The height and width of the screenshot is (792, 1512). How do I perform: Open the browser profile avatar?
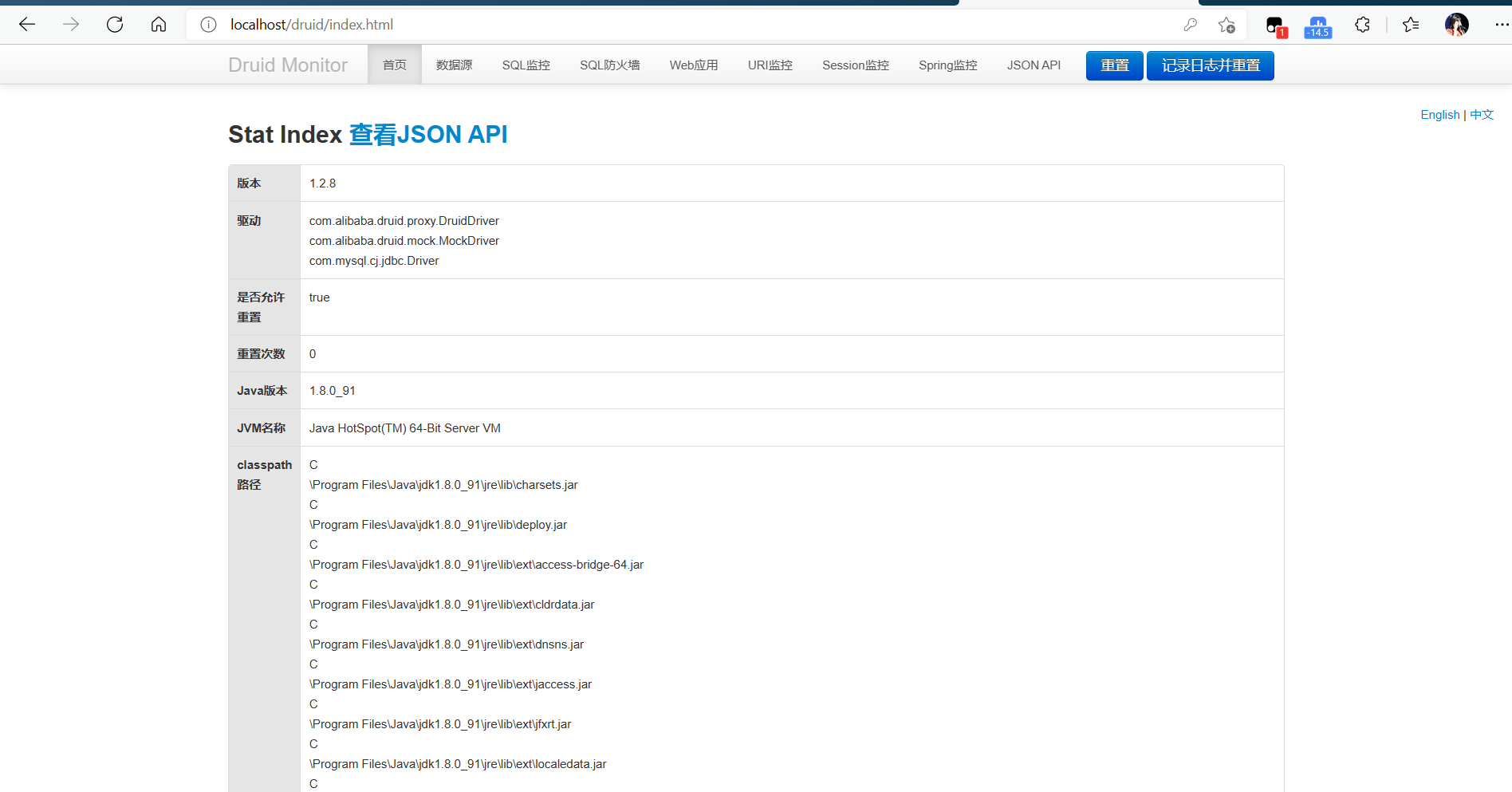click(1456, 24)
